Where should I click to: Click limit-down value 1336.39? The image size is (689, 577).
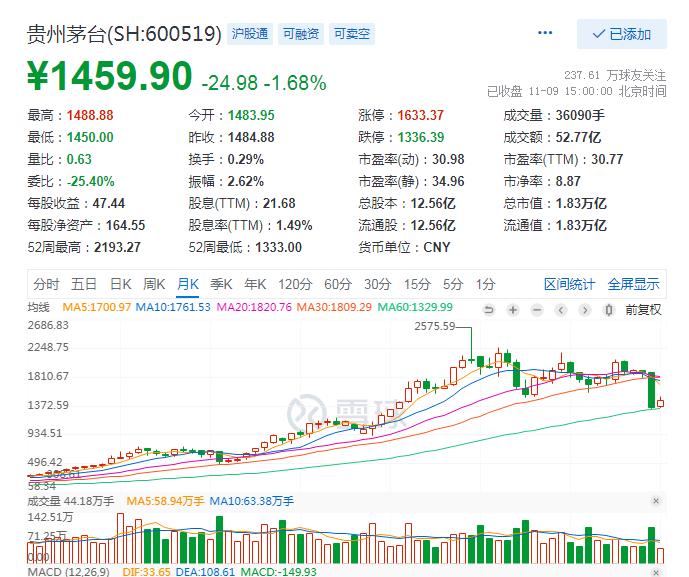coord(421,138)
